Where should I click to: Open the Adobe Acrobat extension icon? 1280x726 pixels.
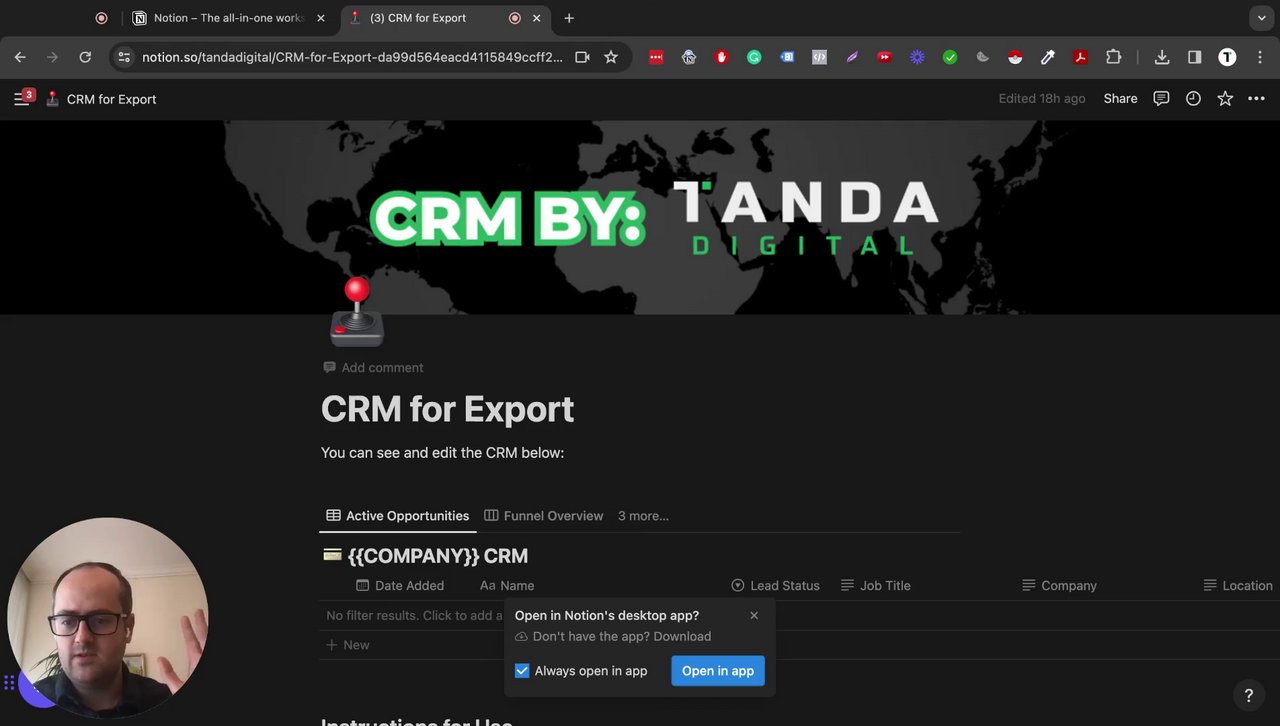(1080, 57)
